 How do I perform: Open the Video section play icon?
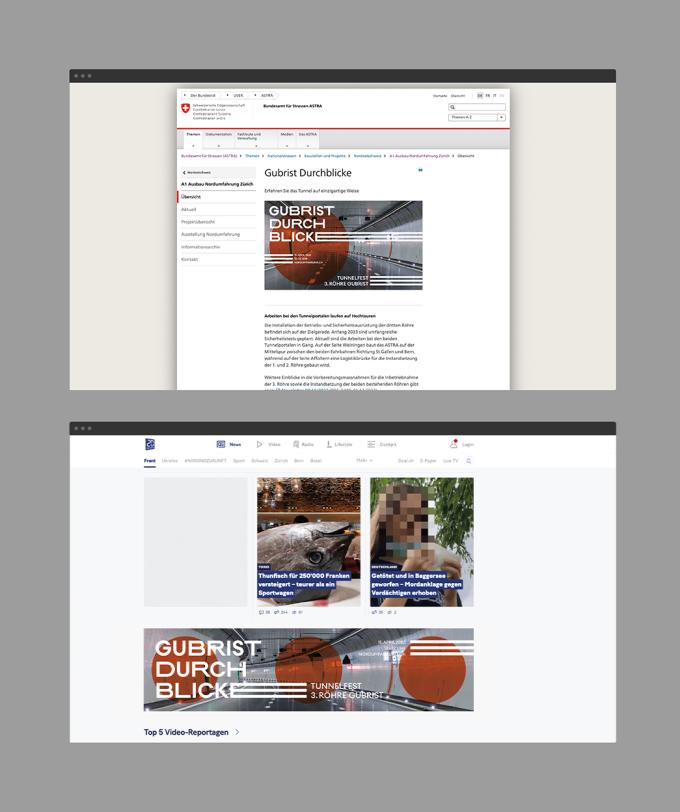click(x=260, y=444)
